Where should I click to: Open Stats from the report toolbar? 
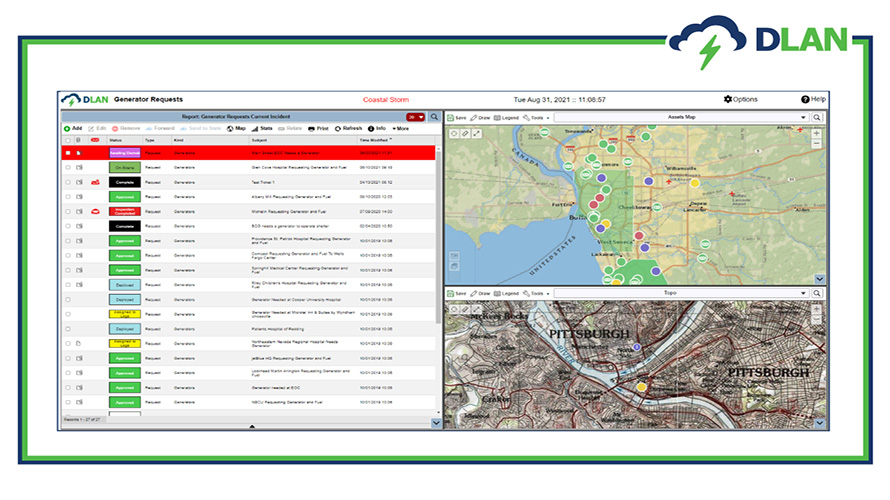click(262, 128)
